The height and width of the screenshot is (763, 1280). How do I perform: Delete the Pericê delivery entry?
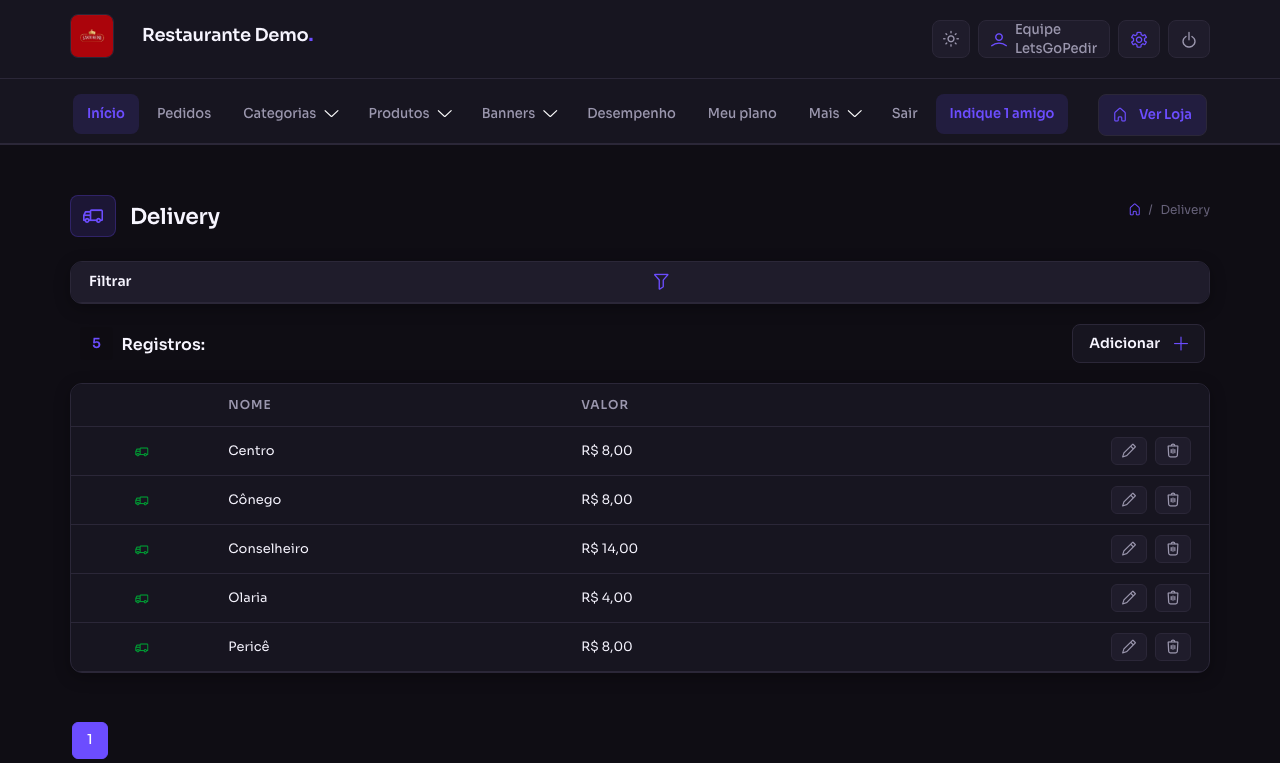coord(1173,647)
